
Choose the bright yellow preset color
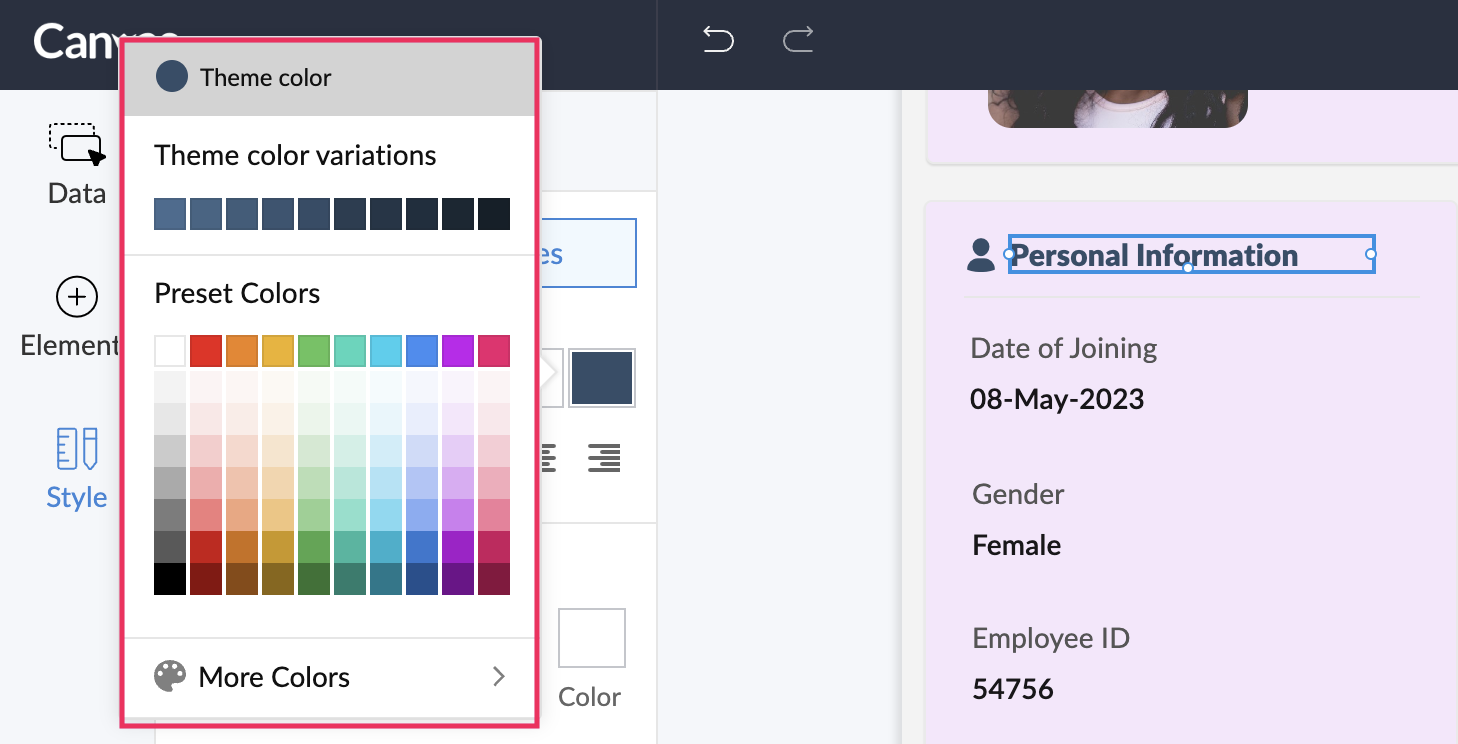click(x=278, y=351)
